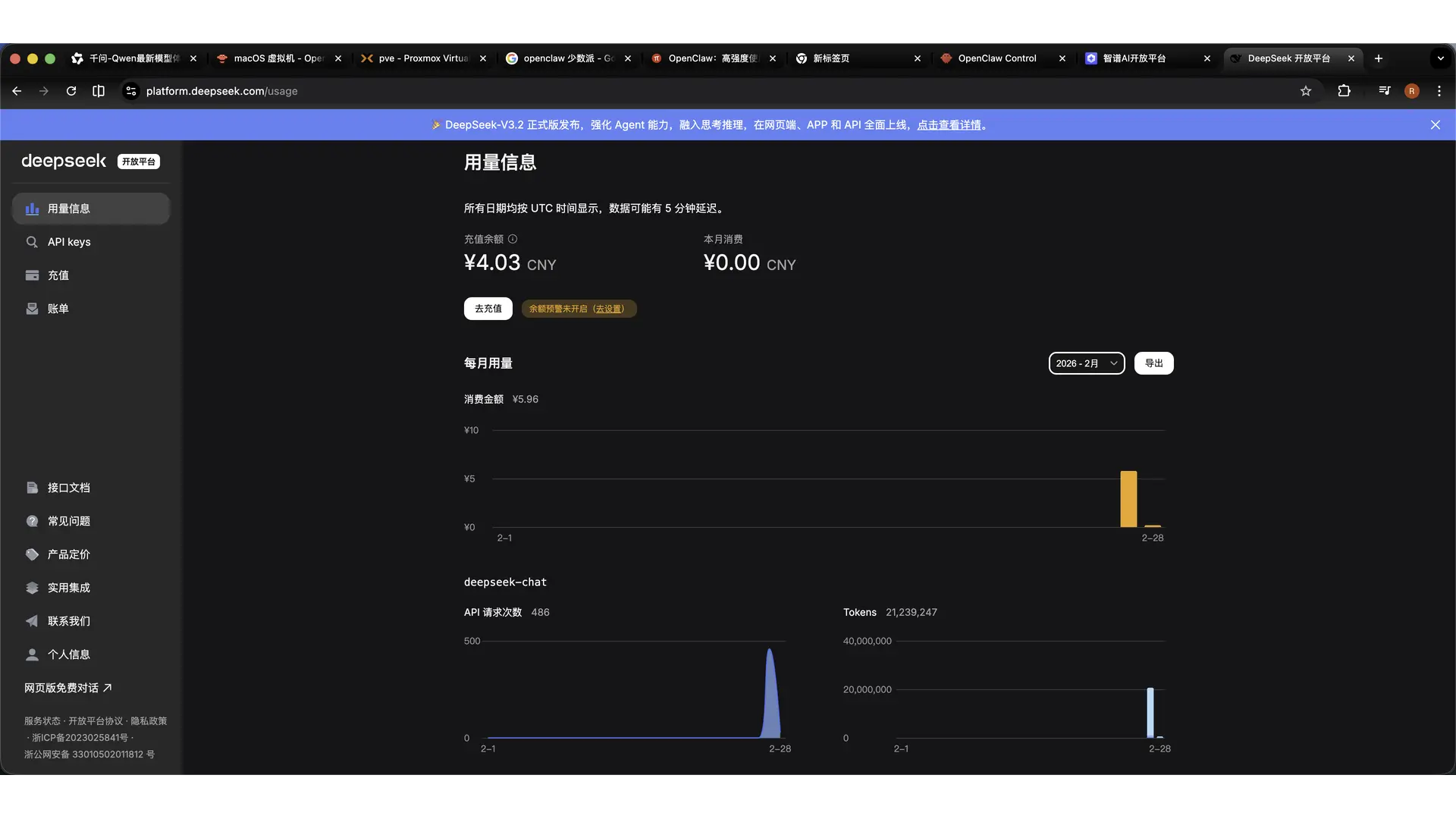Dismiss the DeepSeek-V3.2 announcement banner
1456x819 pixels.
click(x=1435, y=125)
